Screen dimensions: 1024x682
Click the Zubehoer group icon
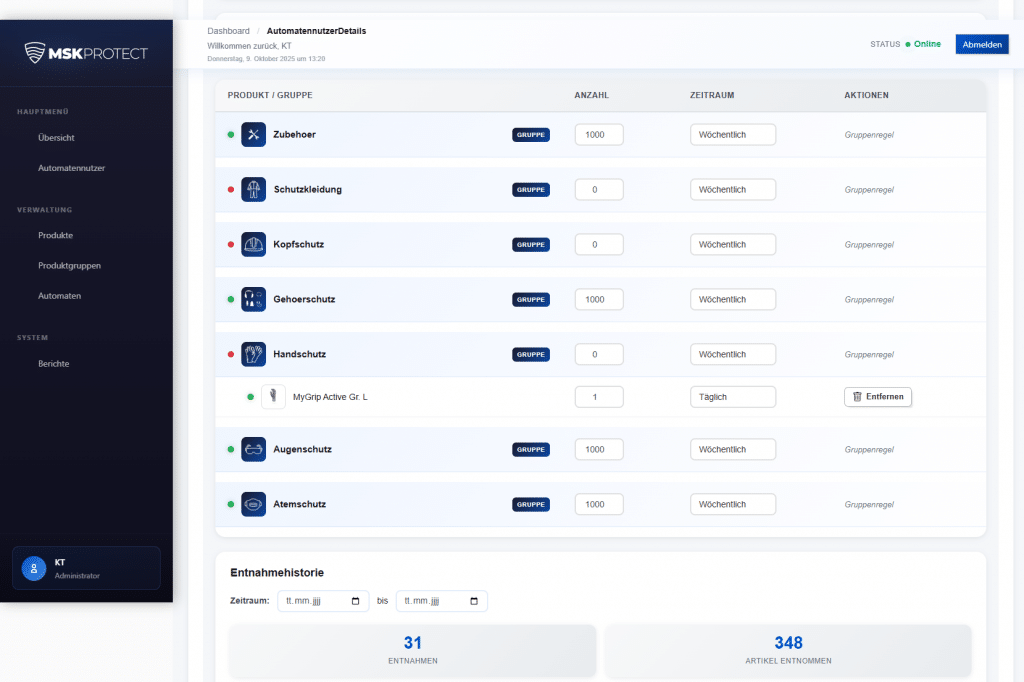253,133
